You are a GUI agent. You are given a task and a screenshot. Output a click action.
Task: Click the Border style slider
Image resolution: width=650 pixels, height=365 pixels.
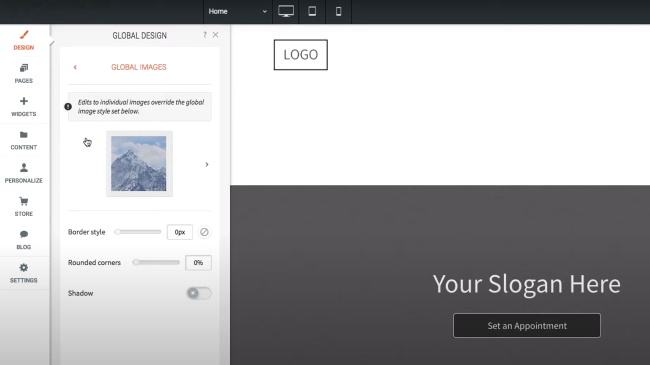[138, 232]
